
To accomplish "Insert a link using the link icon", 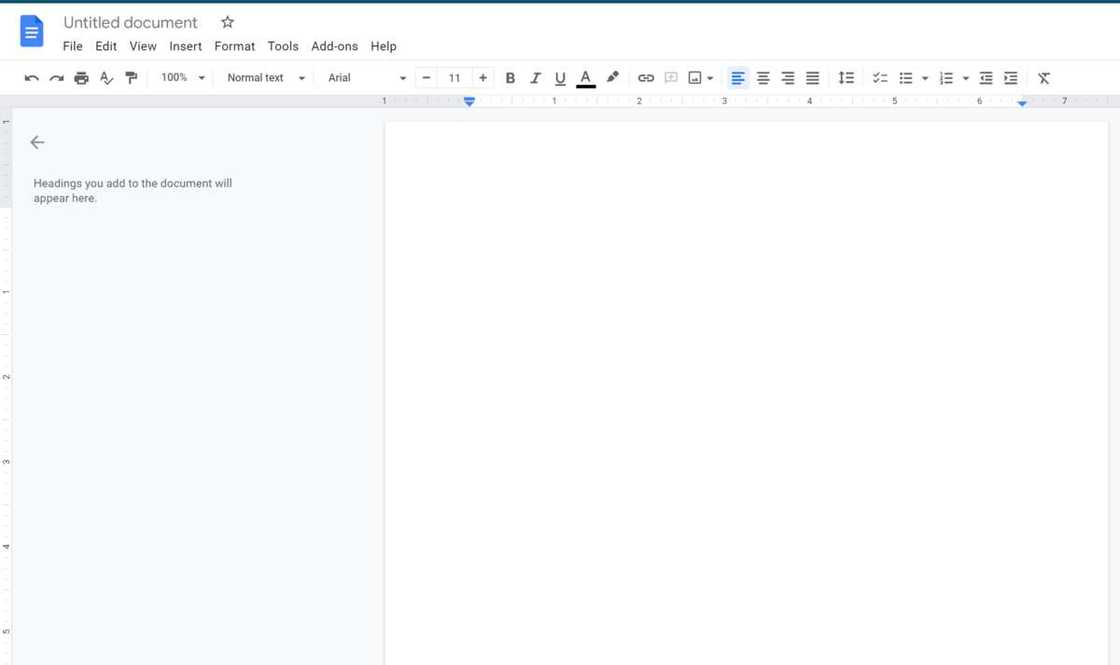I will pyautogui.click(x=646, y=78).
